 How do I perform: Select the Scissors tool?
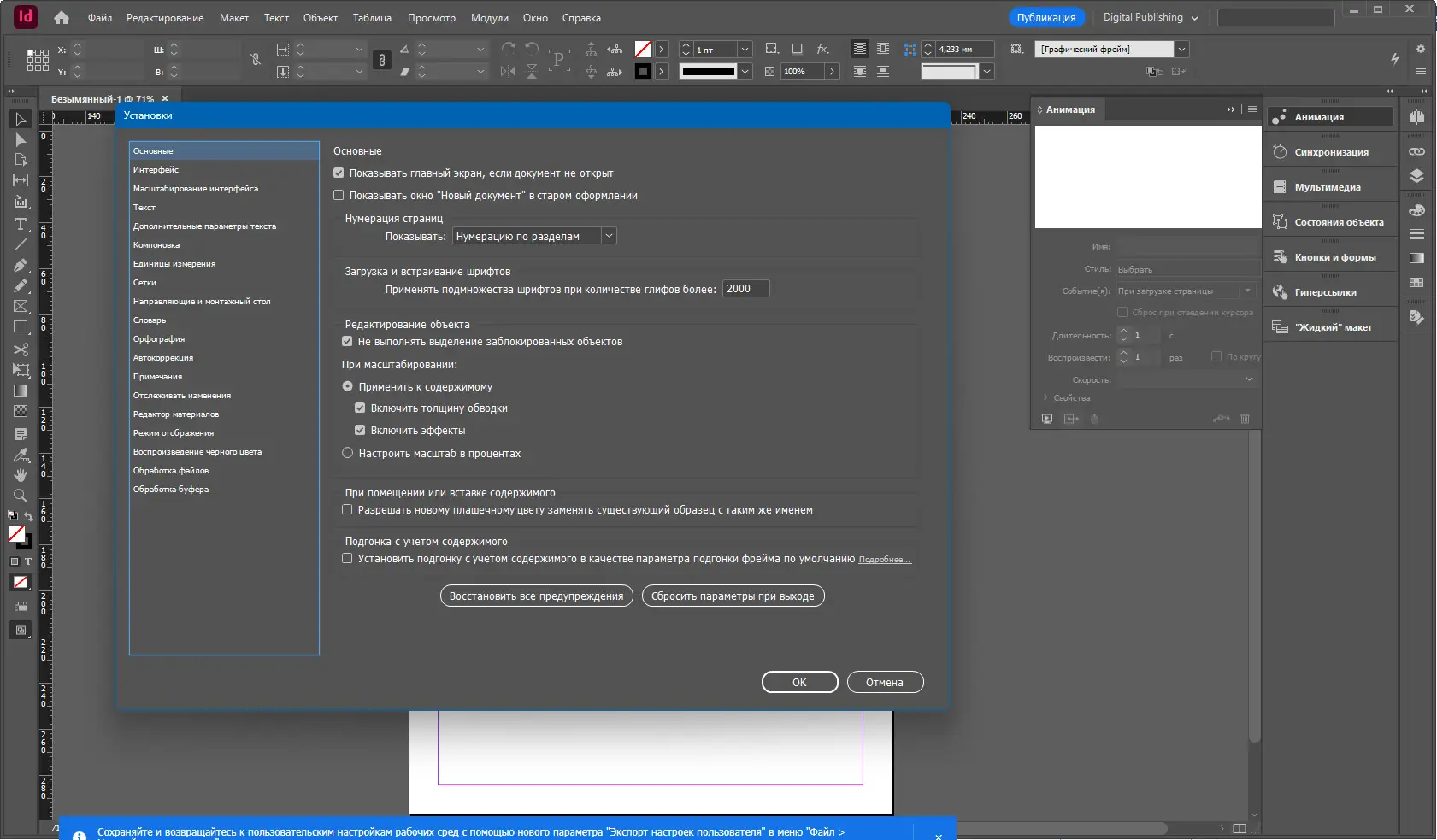tap(21, 349)
